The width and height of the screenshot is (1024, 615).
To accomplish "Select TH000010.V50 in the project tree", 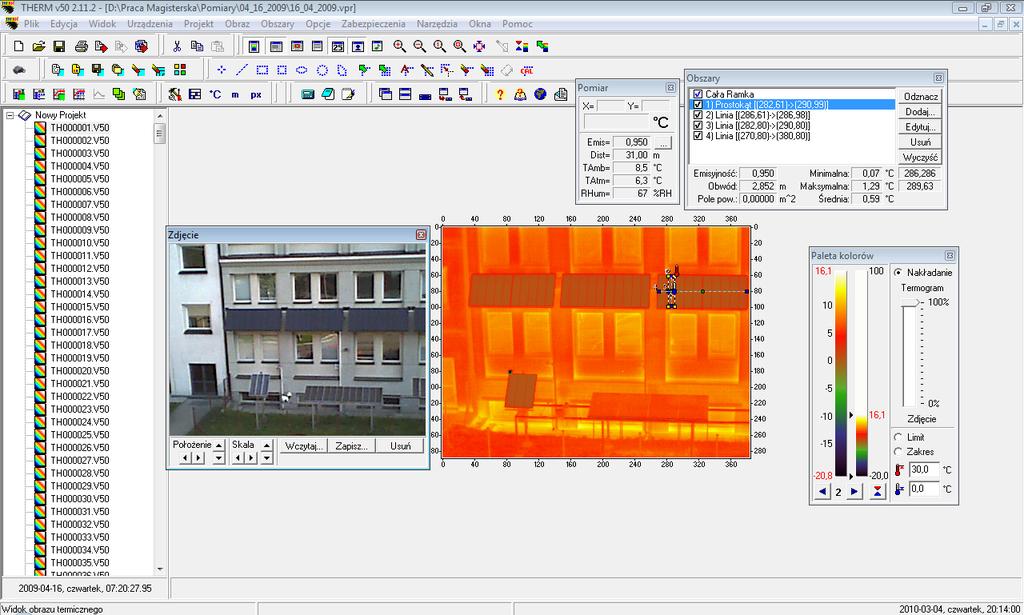I will pyautogui.click(x=80, y=243).
